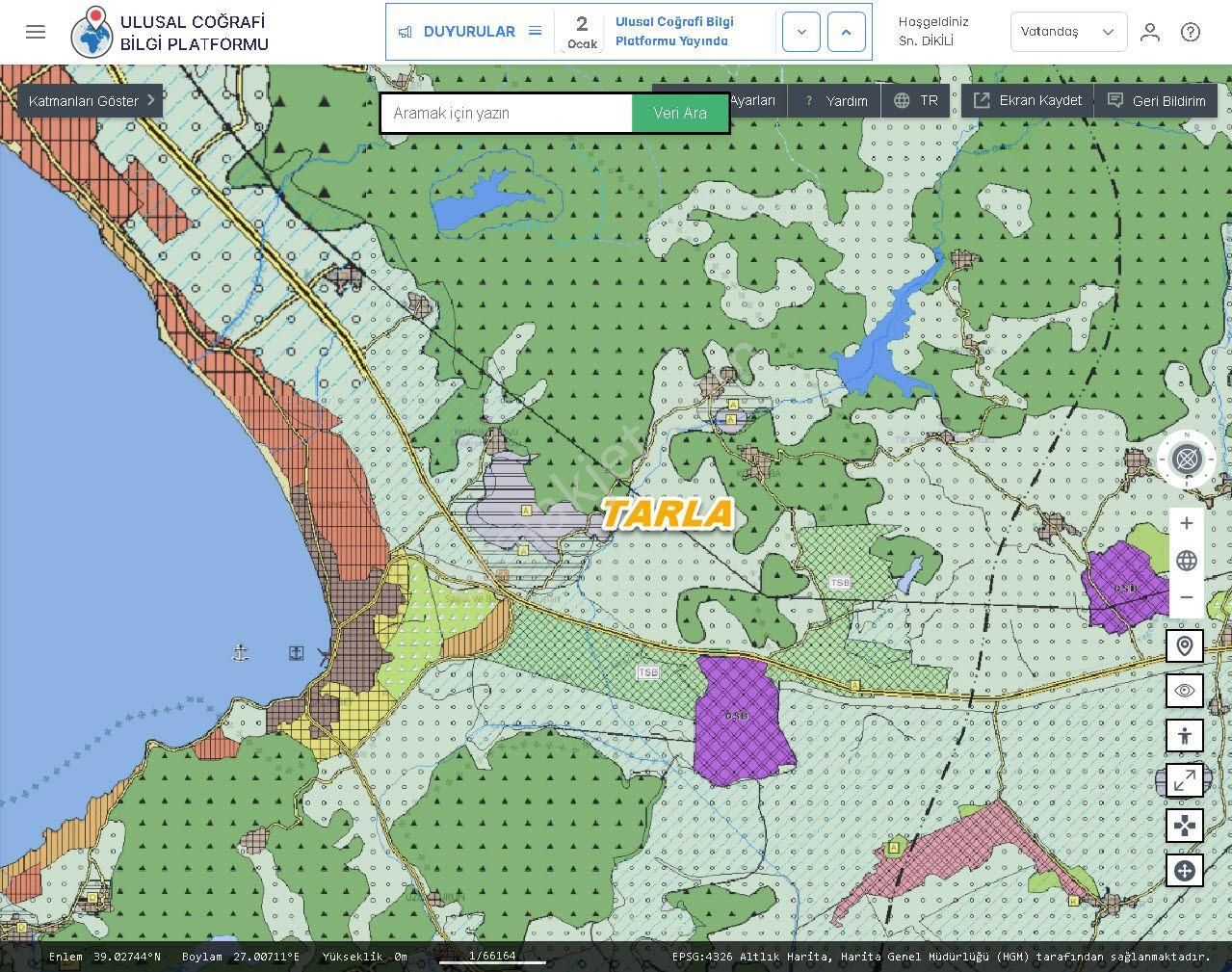Show next announcement with down chevron

800,32
